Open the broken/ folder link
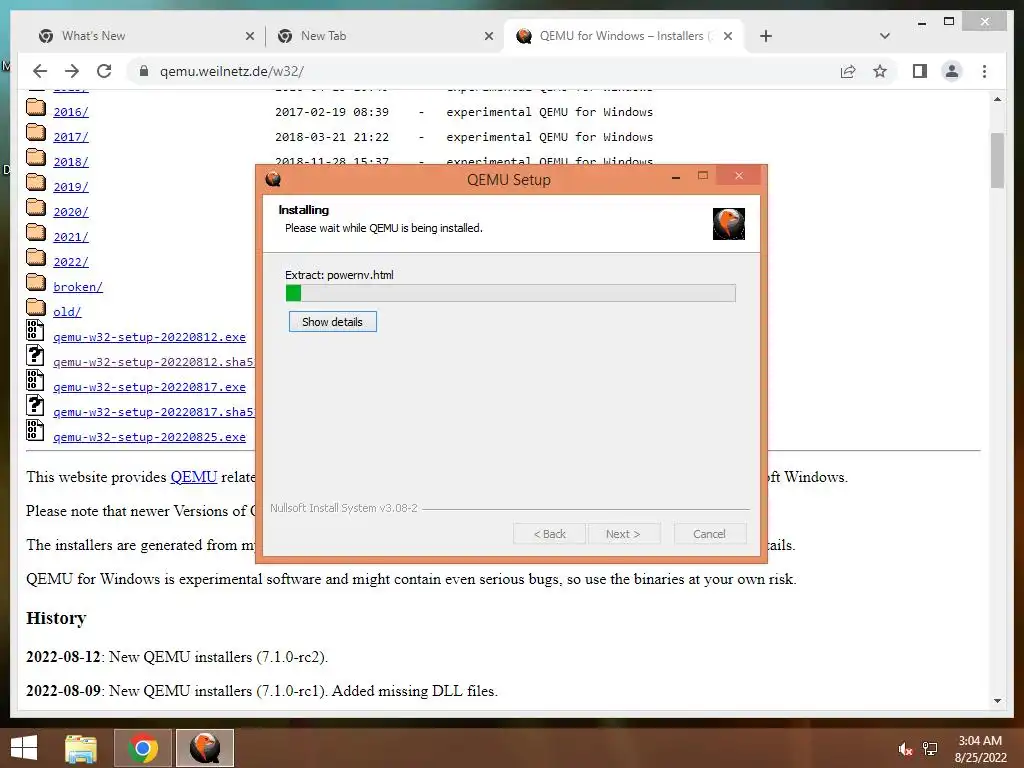 tap(78, 287)
